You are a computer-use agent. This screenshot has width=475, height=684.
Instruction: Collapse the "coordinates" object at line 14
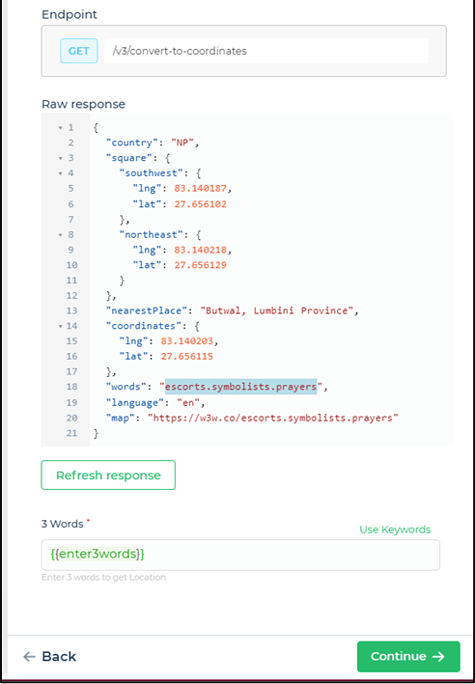(x=60, y=326)
